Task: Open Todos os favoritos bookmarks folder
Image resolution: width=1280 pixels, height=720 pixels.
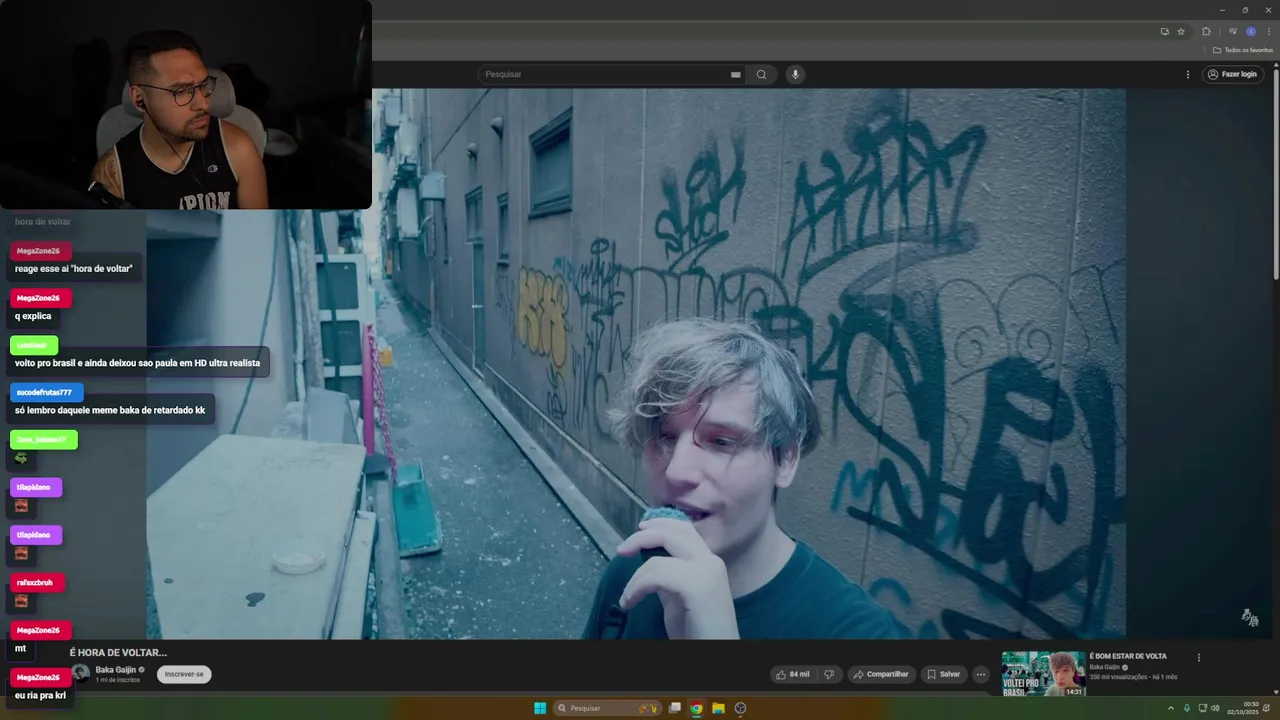Action: (x=1243, y=50)
